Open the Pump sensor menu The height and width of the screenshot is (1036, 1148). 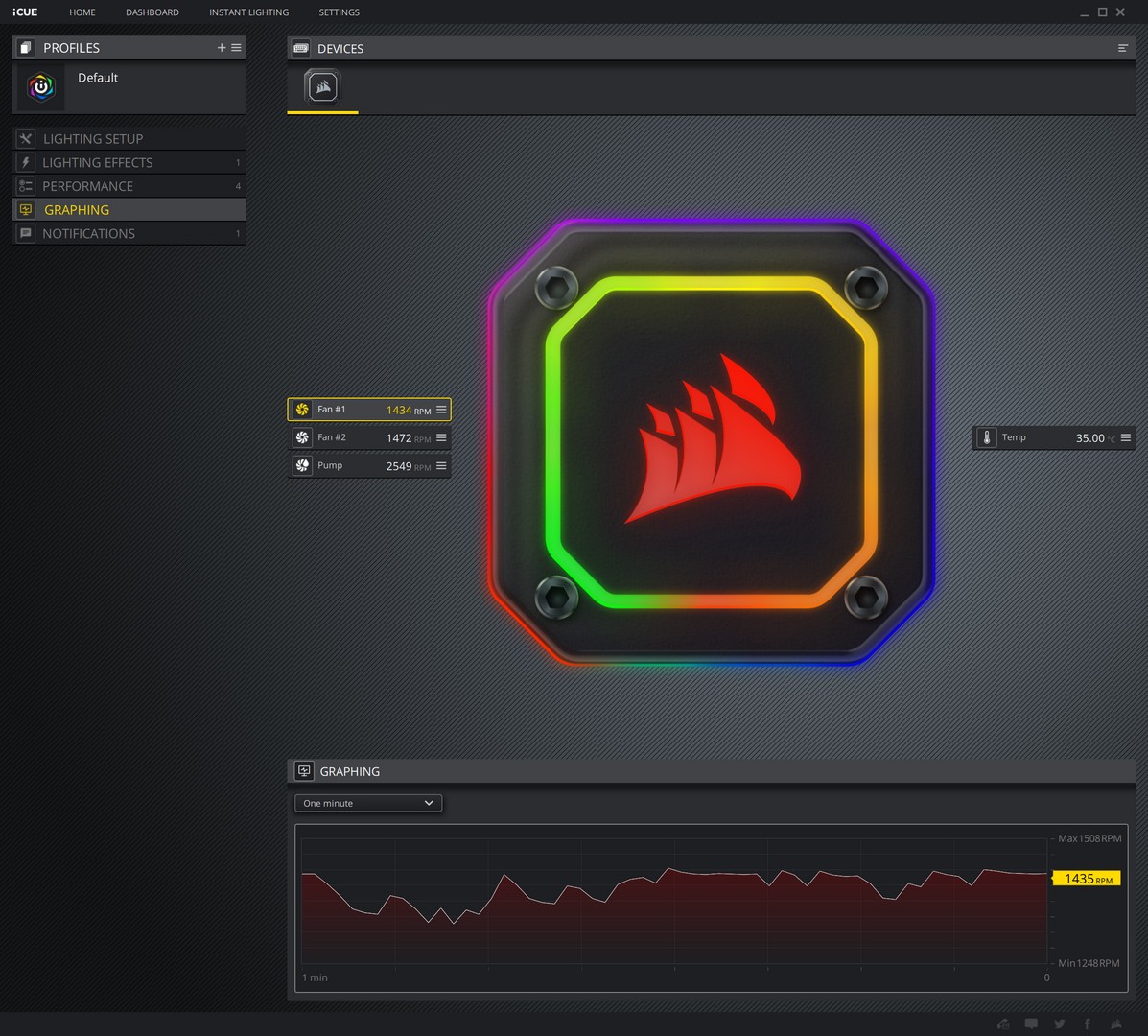coord(441,465)
